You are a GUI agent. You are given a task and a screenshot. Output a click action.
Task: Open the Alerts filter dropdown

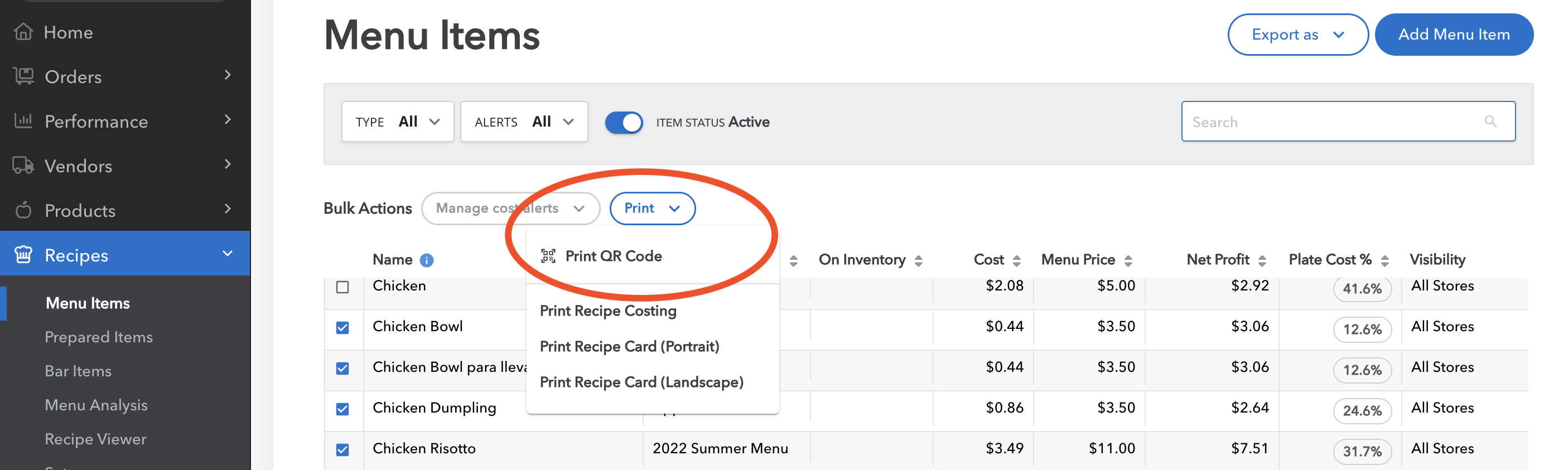[x=523, y=122]
